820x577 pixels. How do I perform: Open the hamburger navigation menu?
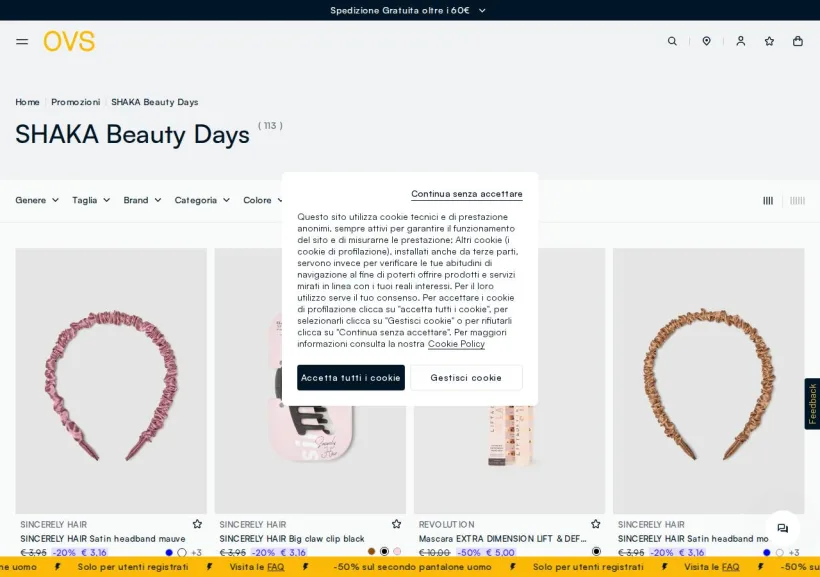(22, 41)
